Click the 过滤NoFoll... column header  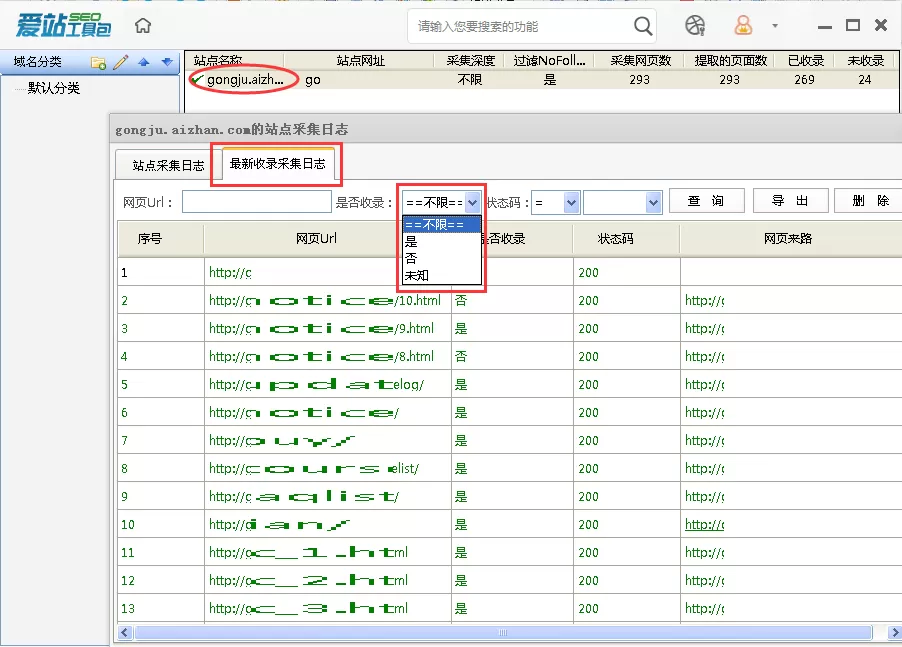pos(549,60)
